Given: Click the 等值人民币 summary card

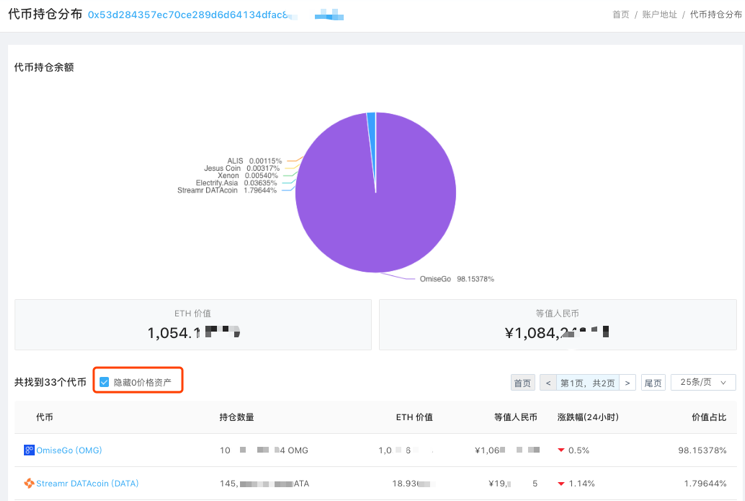Looking at the screenshot, I should coord(558,325).
